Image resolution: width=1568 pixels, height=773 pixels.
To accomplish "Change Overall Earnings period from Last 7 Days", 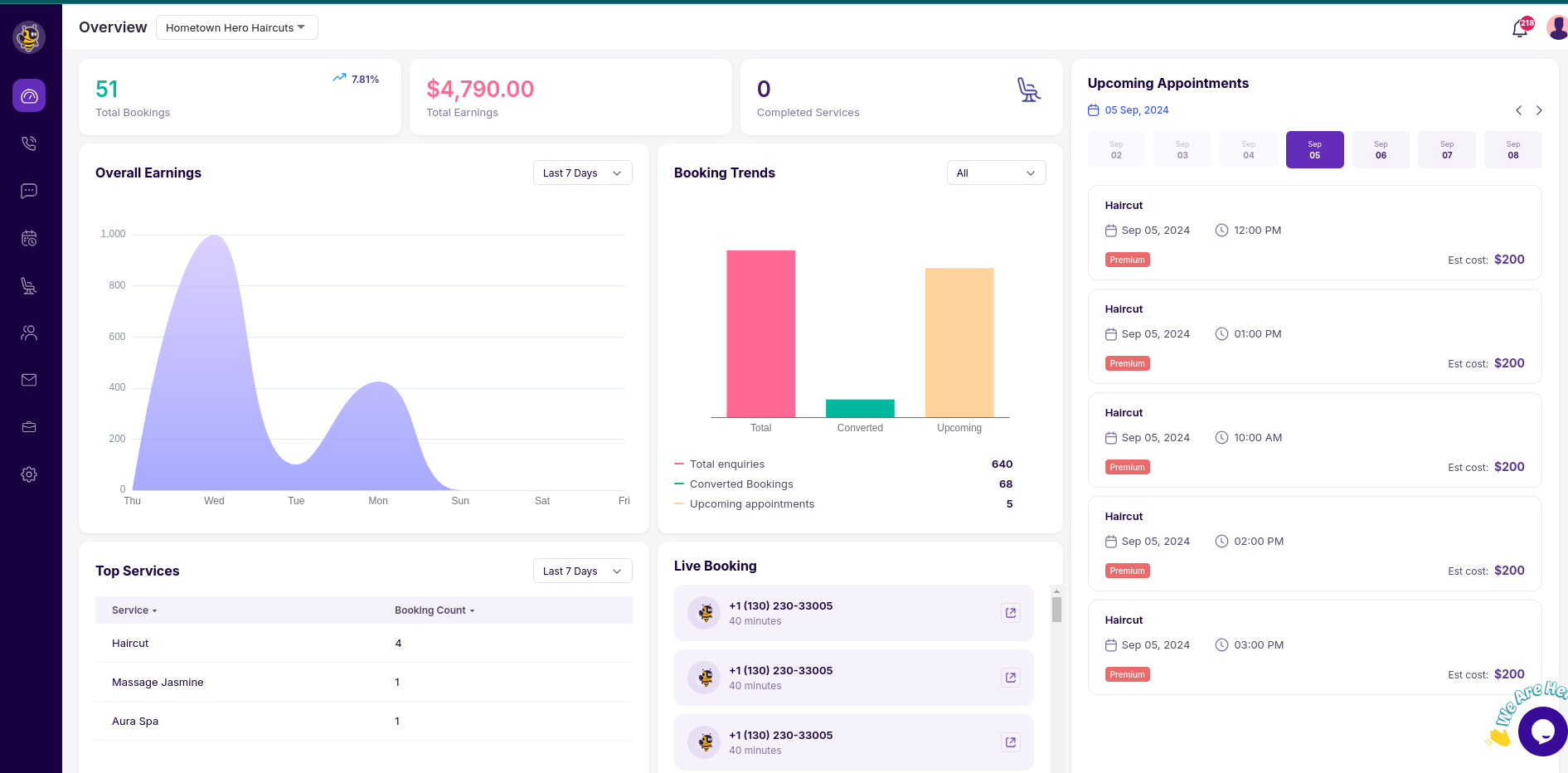I will [582, 173].
